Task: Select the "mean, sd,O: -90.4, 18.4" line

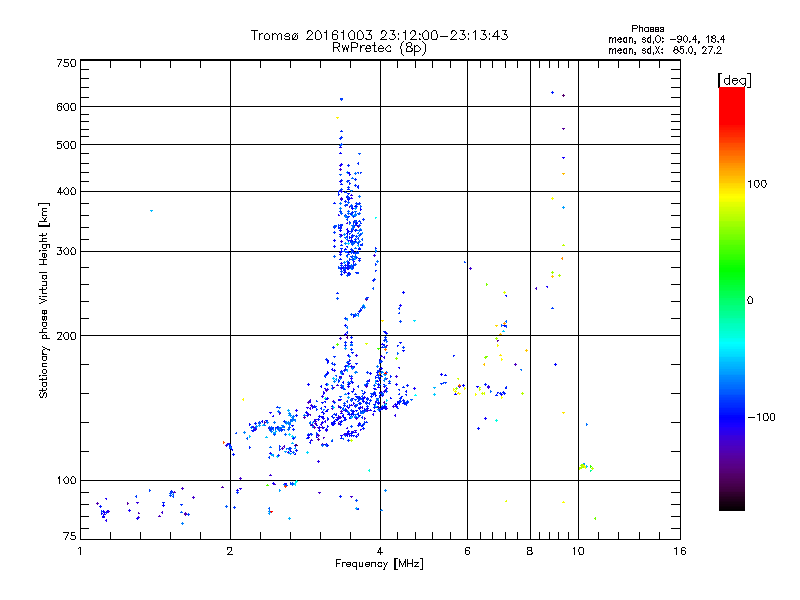Action: [x=666, y=39]
